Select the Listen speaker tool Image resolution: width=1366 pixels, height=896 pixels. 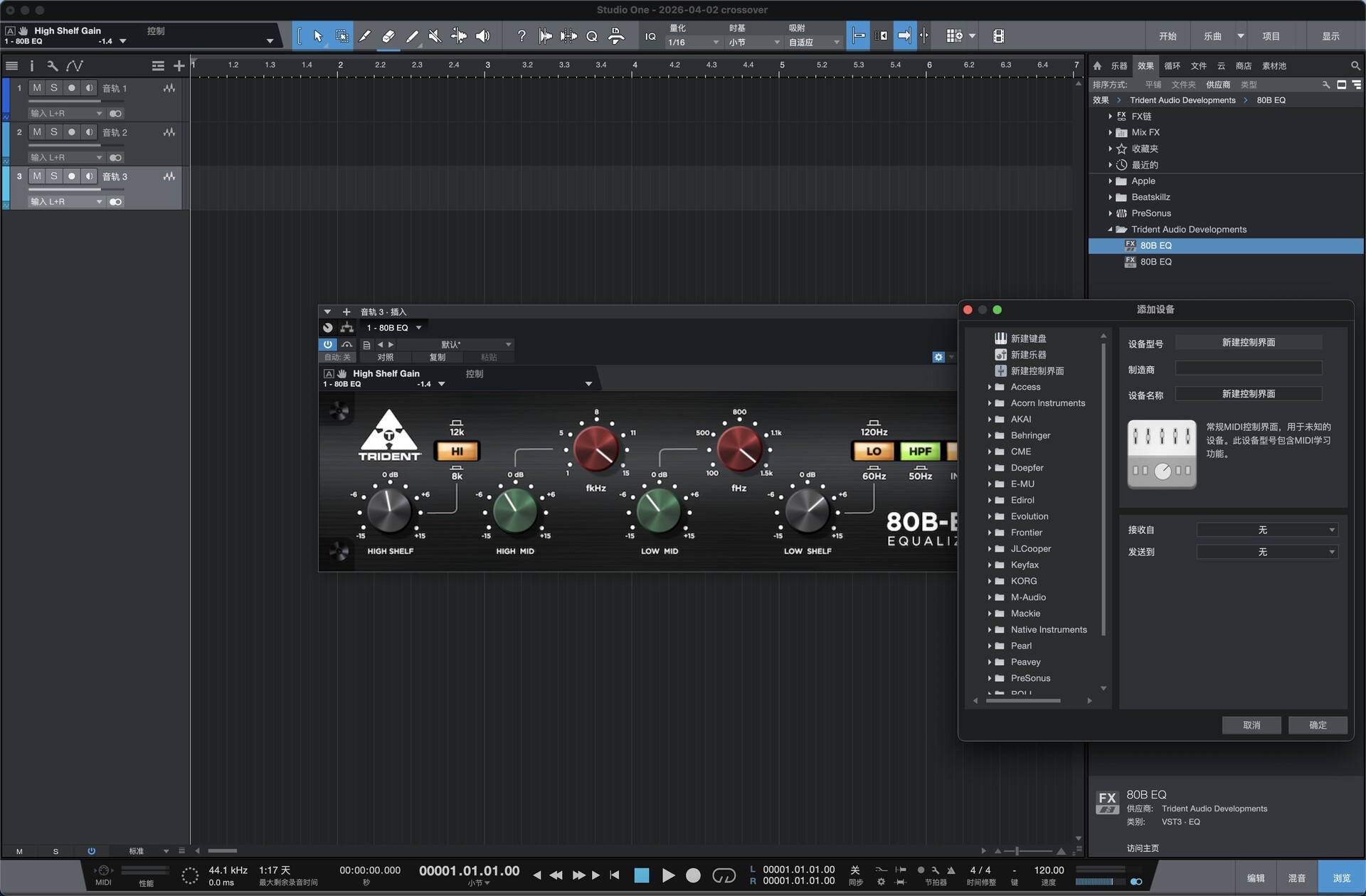click(483, 36)
